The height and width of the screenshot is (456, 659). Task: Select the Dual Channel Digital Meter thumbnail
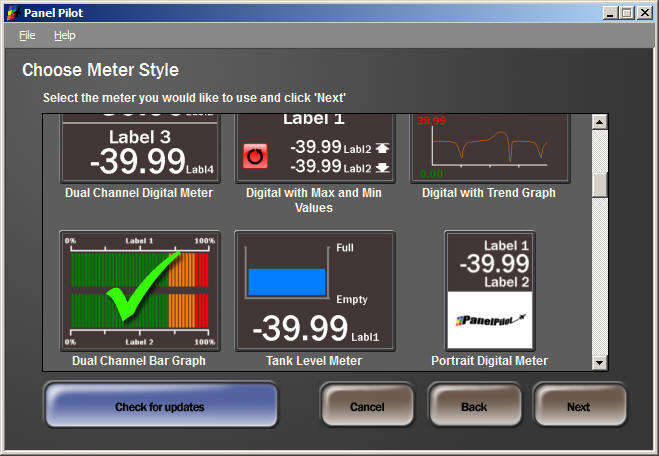(x=139, y=148)
